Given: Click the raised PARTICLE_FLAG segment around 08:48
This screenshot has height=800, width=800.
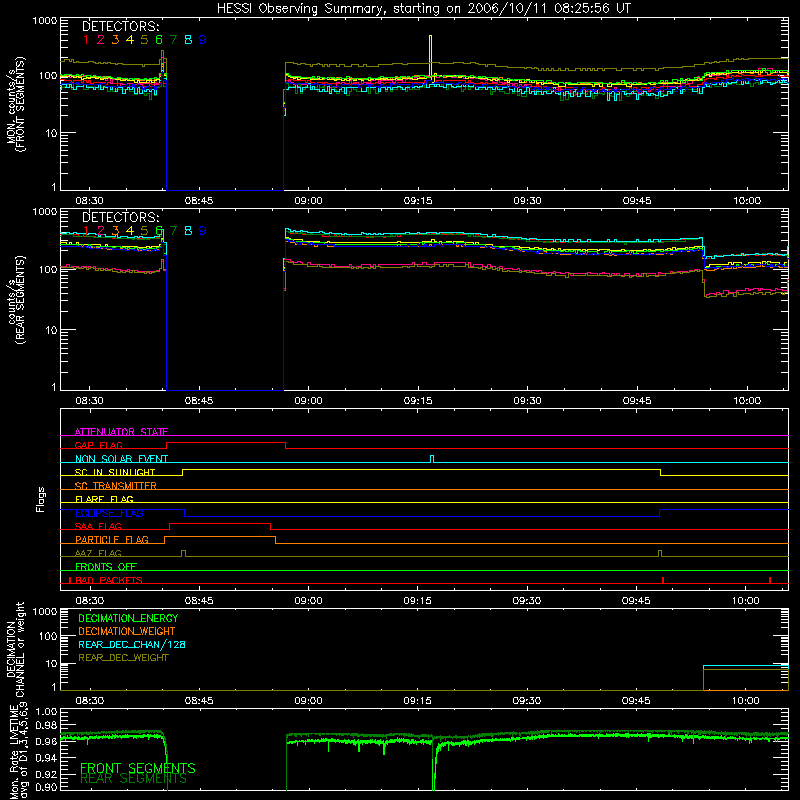Looking at the screenshot, I should point(220,537).
